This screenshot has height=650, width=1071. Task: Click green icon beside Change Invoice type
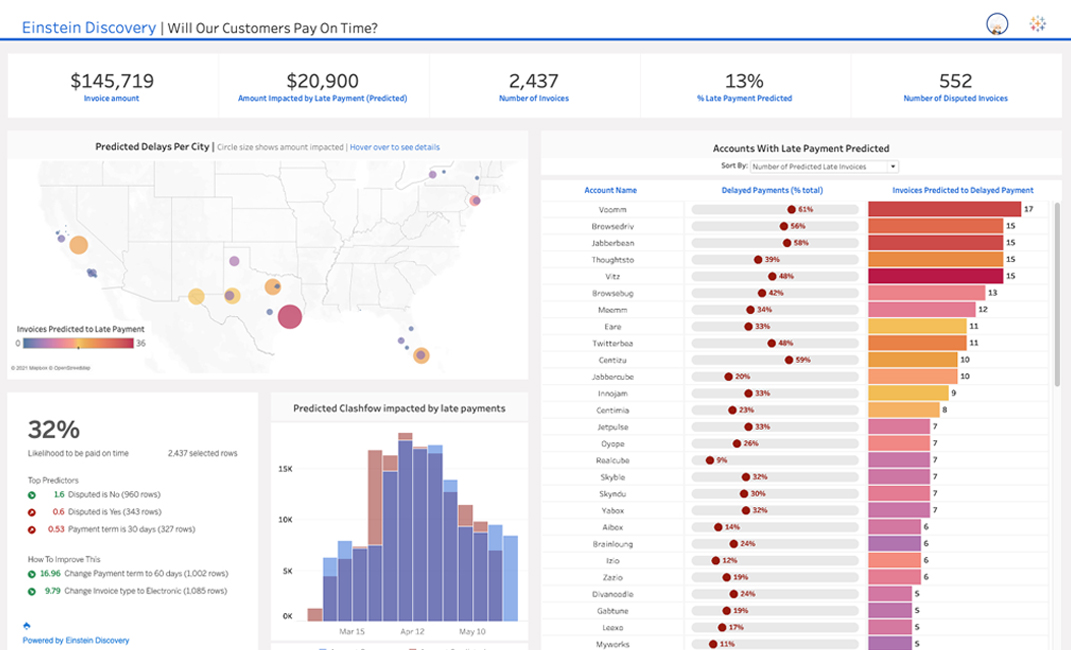point(32,591)
